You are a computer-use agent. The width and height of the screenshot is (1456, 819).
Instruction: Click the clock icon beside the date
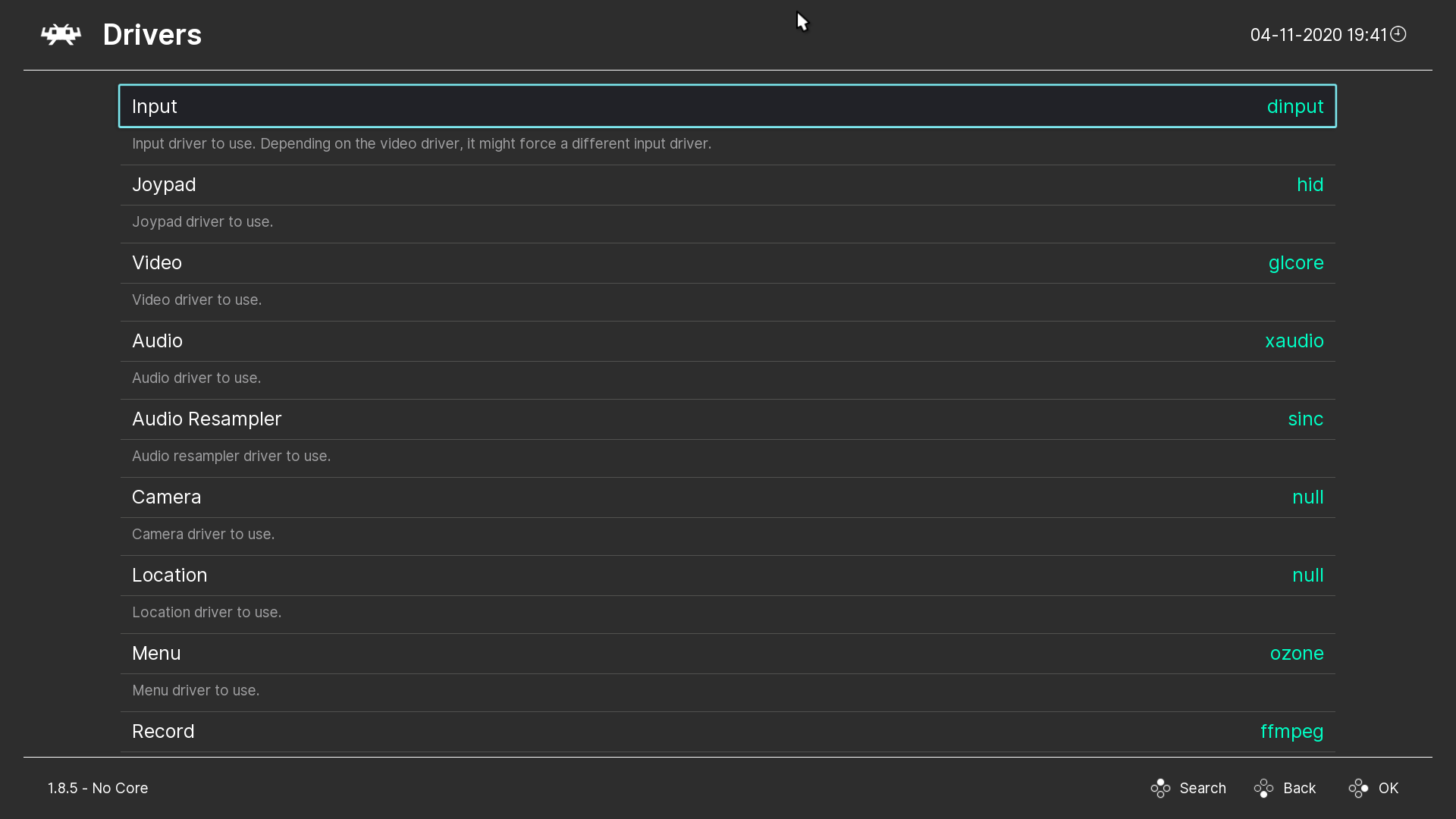pyautogui.click(x=1398, y=34)
